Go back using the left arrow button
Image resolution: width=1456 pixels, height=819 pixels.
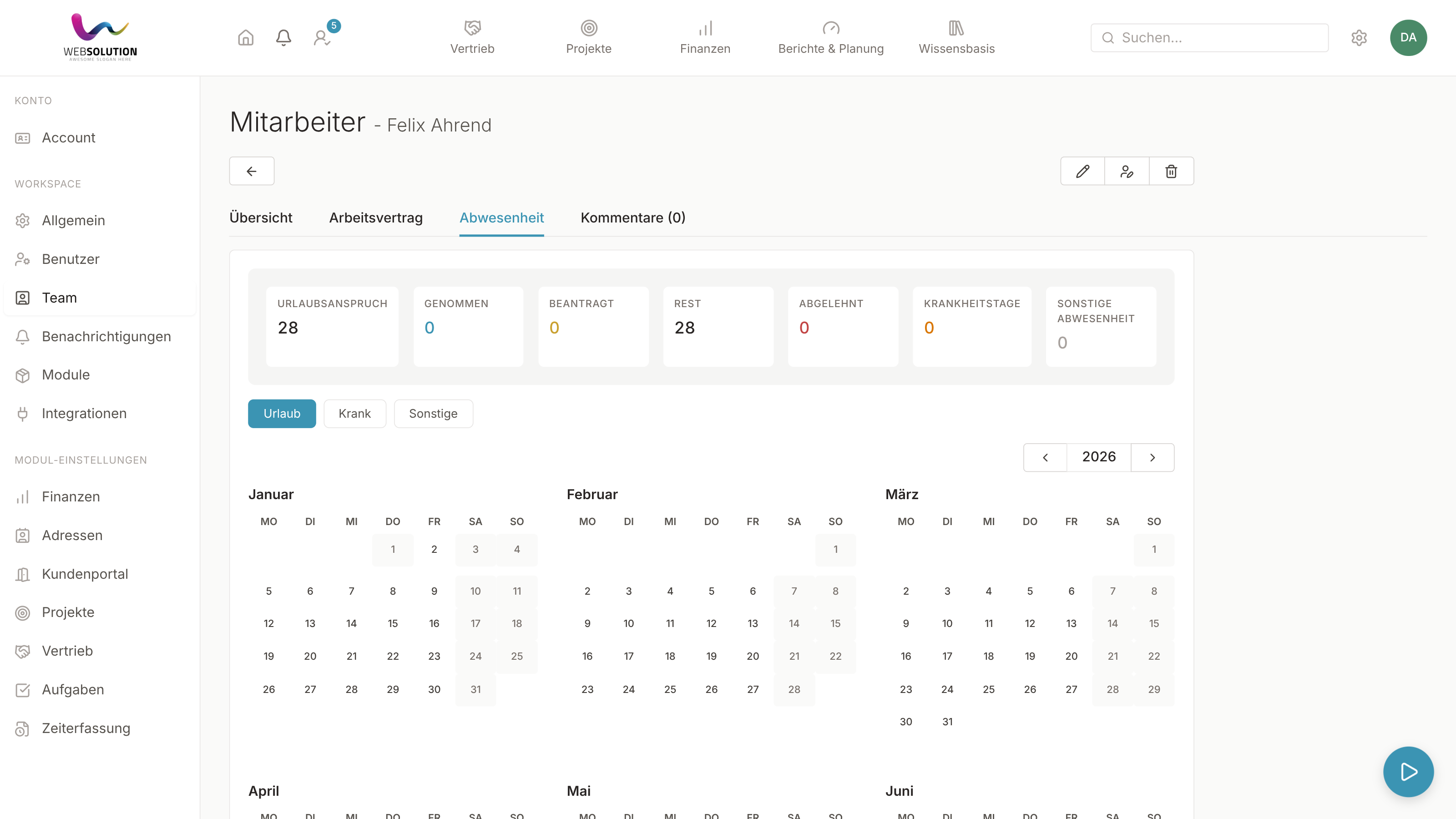pyautogui.click(x=252, y=171)
